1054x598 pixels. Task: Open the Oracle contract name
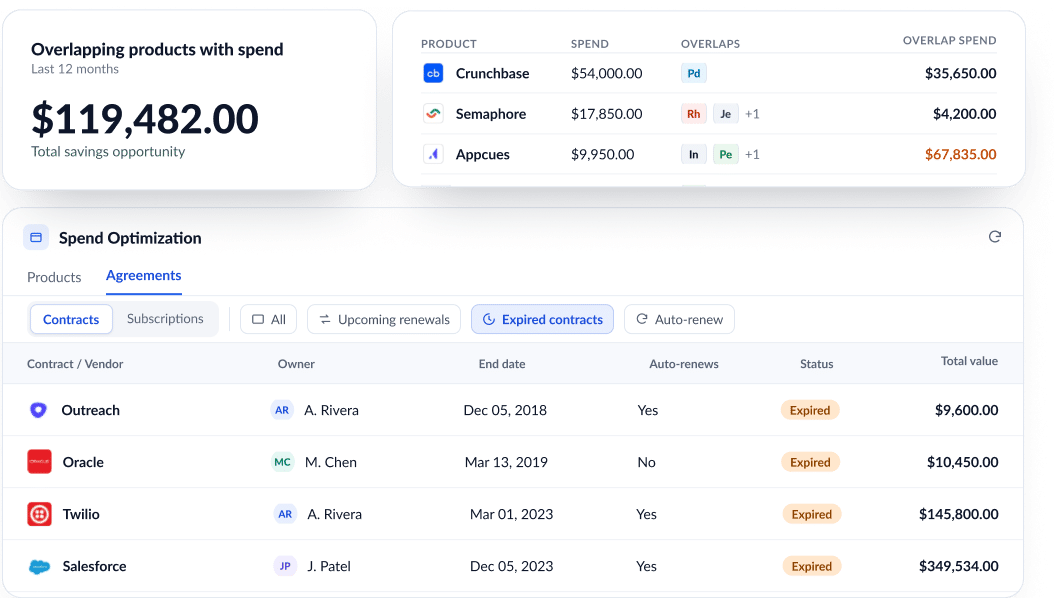click(83, 462)
